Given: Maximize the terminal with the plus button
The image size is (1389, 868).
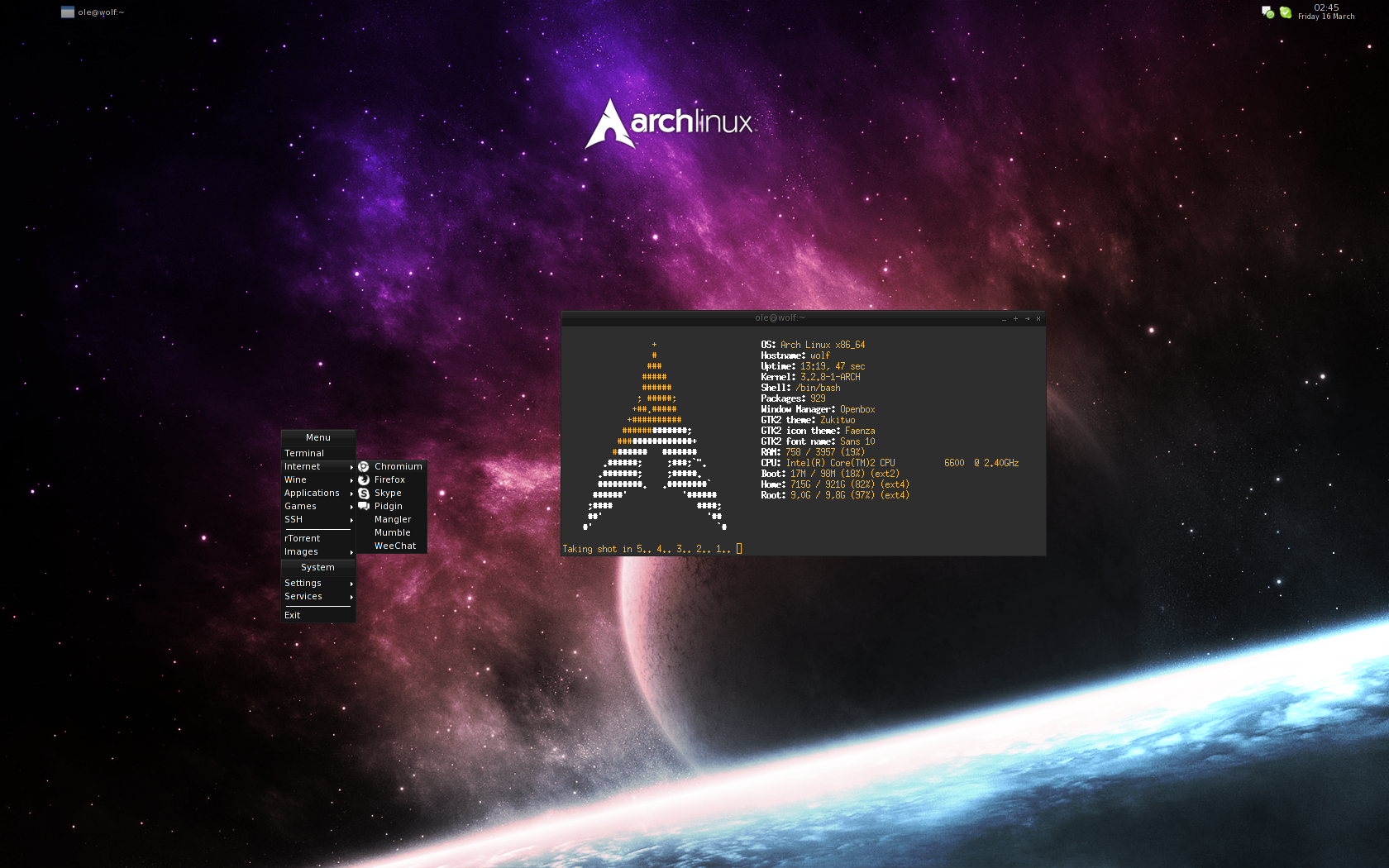Looking at the screenshot, I should (1015, 318).
